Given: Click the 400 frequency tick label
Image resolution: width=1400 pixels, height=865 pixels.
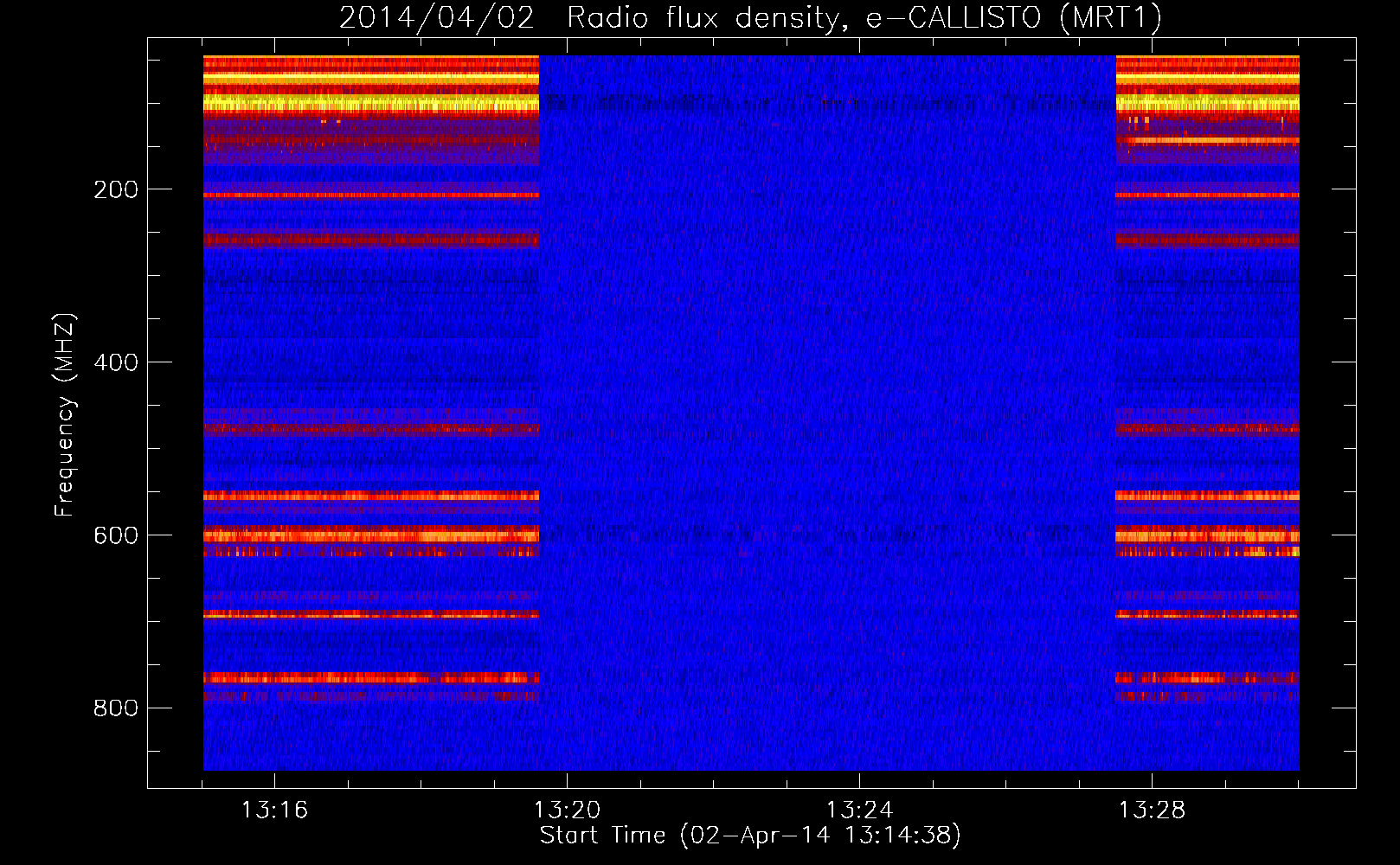Looking at the screenshot, I should pos(116,362).
